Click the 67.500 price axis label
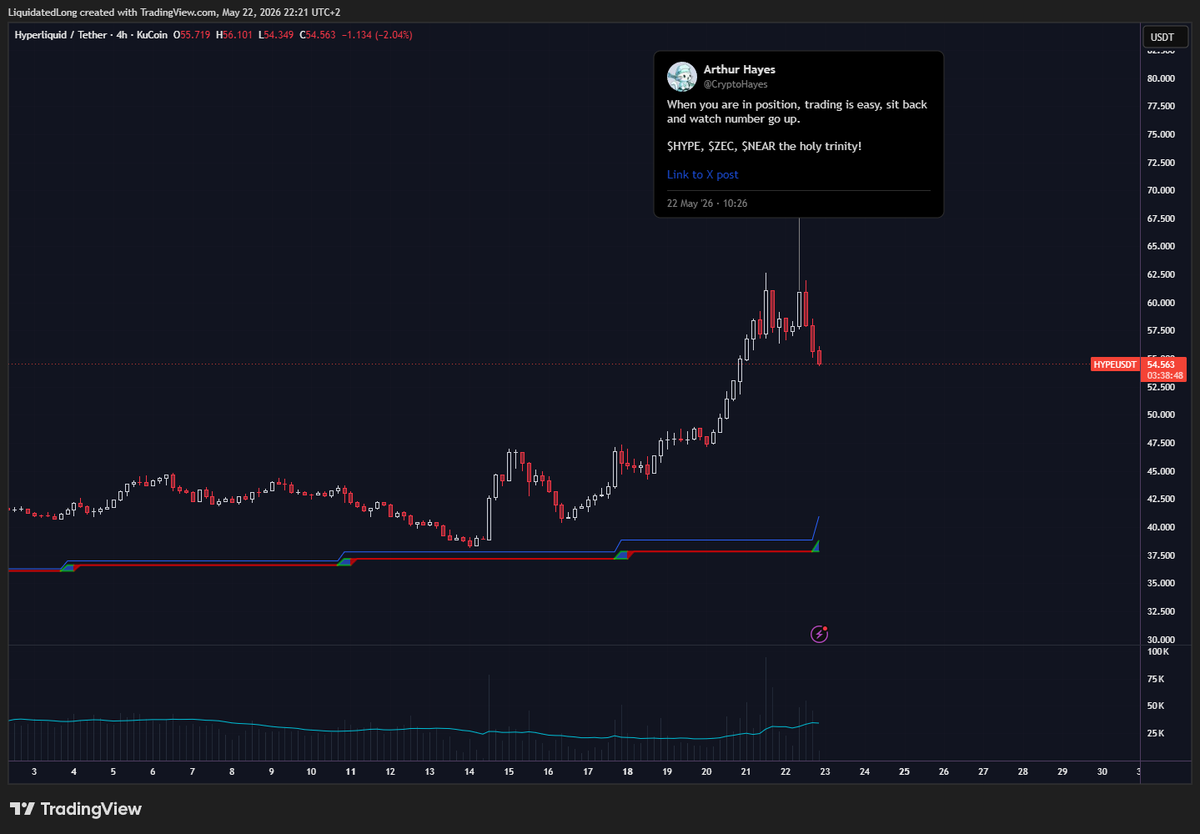1200x834 pixels. pos(1160,218)
